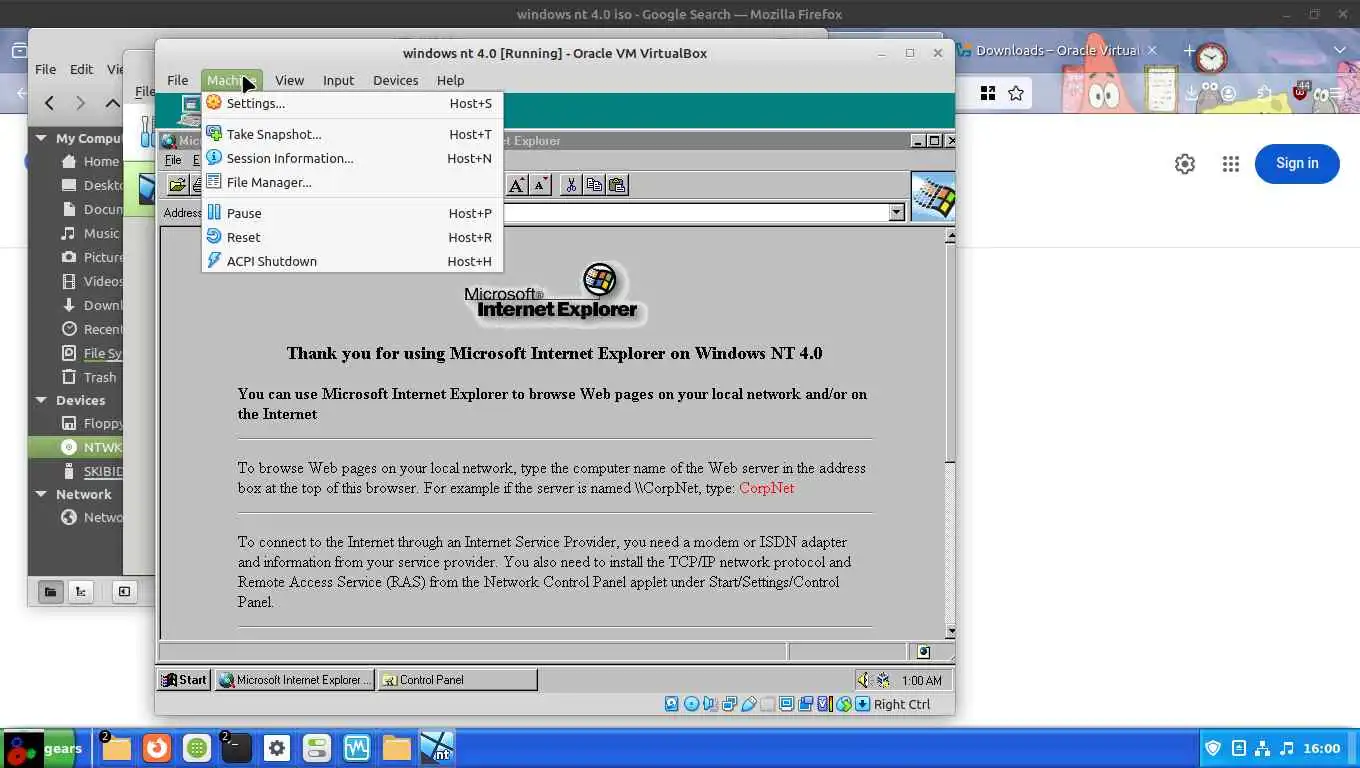Click the mouse integration status icon
The width and height of the screenshot is (1360, 768).
pyautogui.click(x=843, y=704)
